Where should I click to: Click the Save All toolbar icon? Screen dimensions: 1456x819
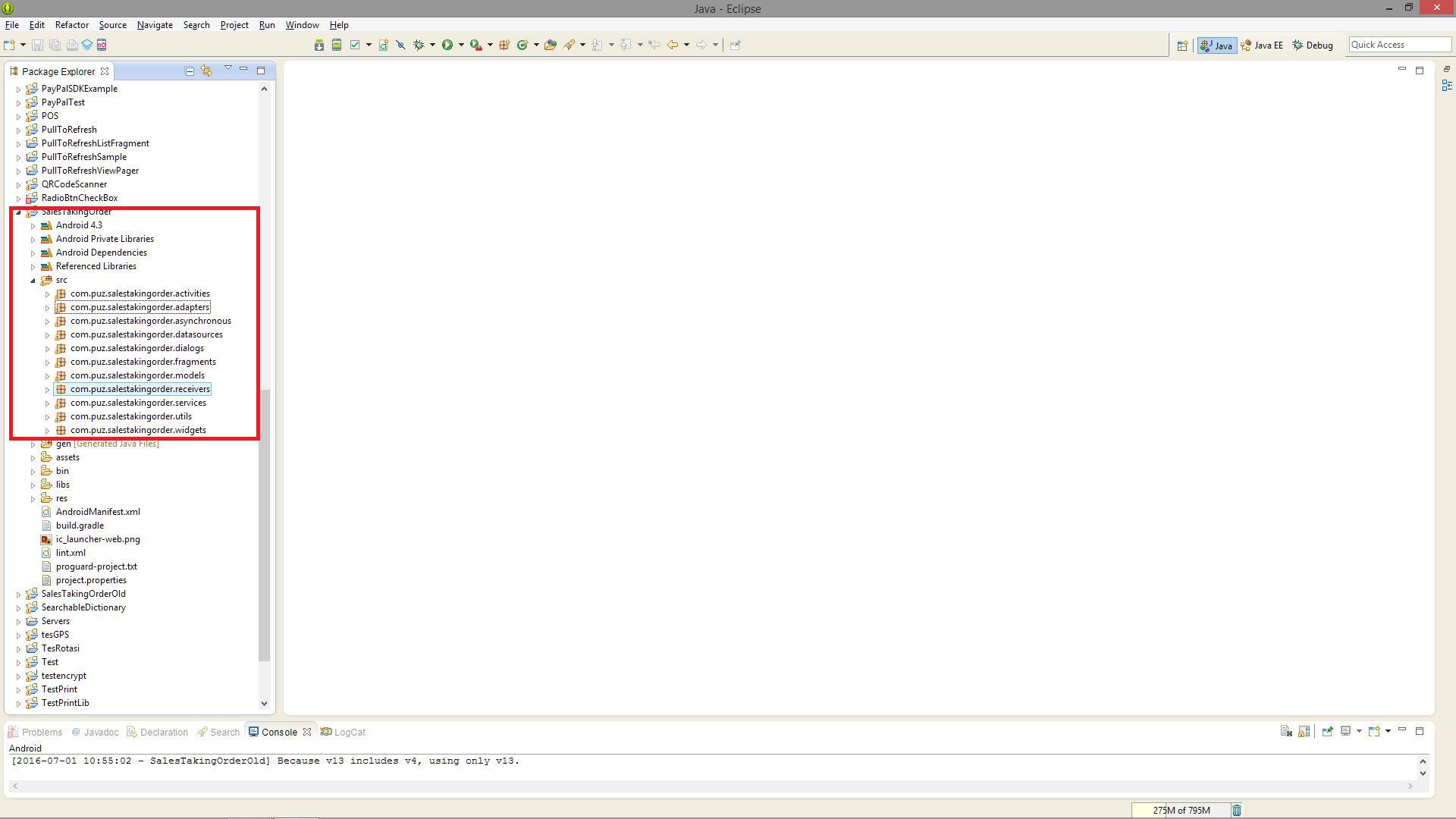point(55,45)
